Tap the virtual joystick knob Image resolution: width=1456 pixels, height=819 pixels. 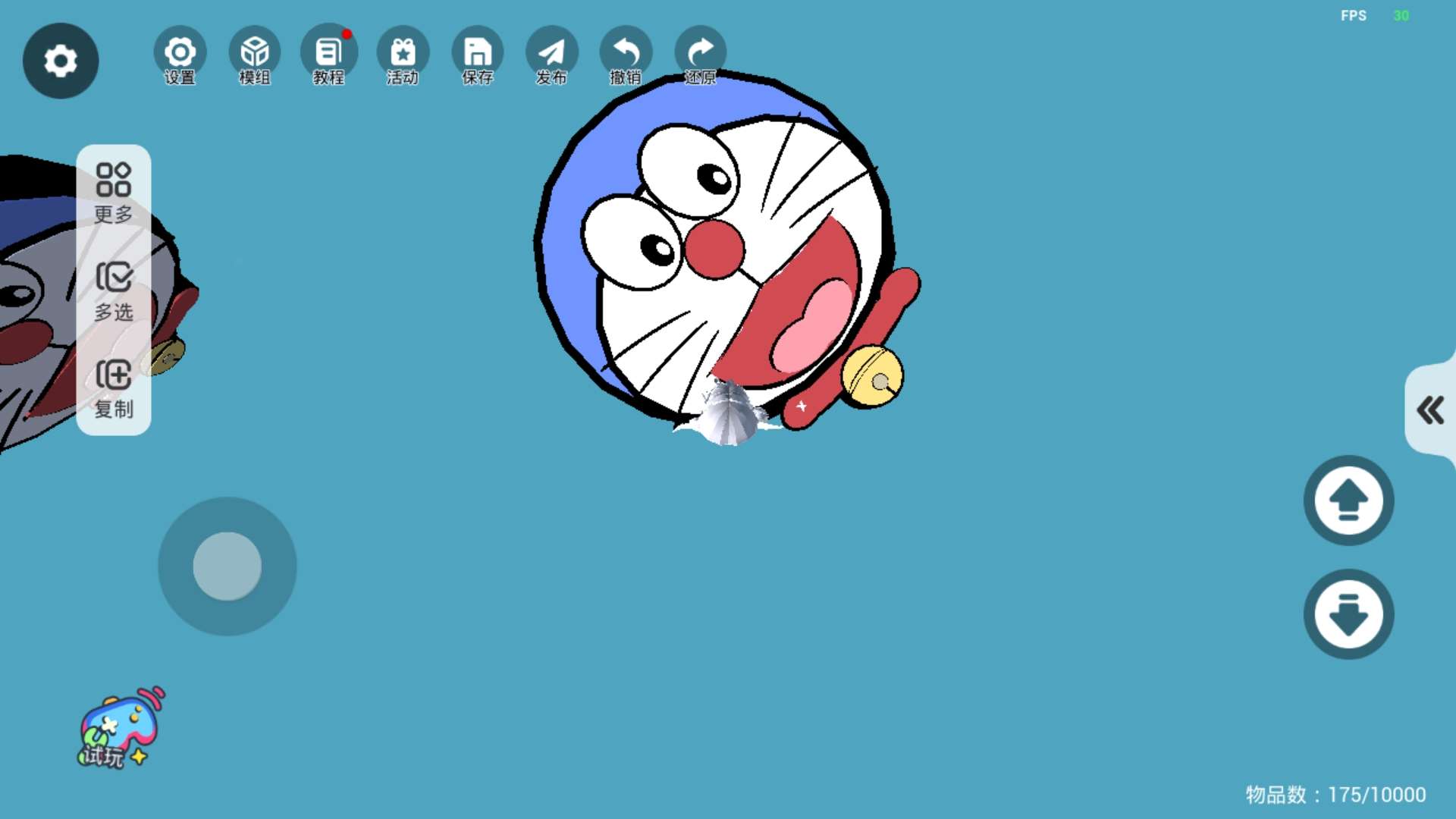coord(227,566)
